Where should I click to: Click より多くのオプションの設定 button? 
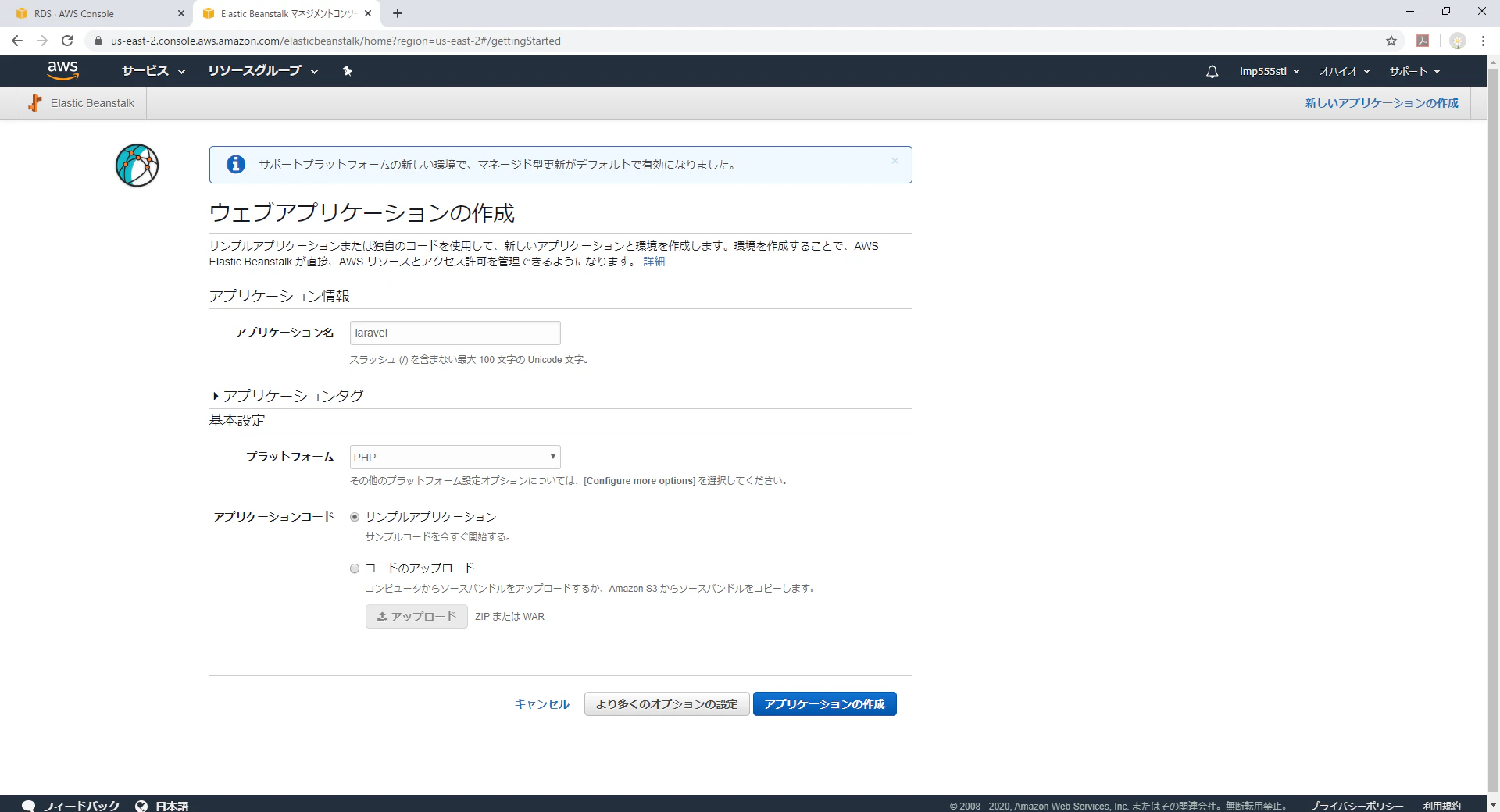[x=667, y=704]
